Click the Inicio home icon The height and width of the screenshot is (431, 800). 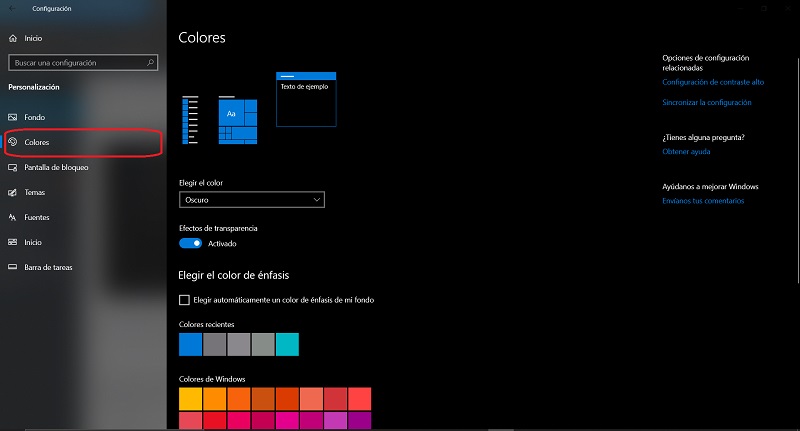[x=13, y=38]
